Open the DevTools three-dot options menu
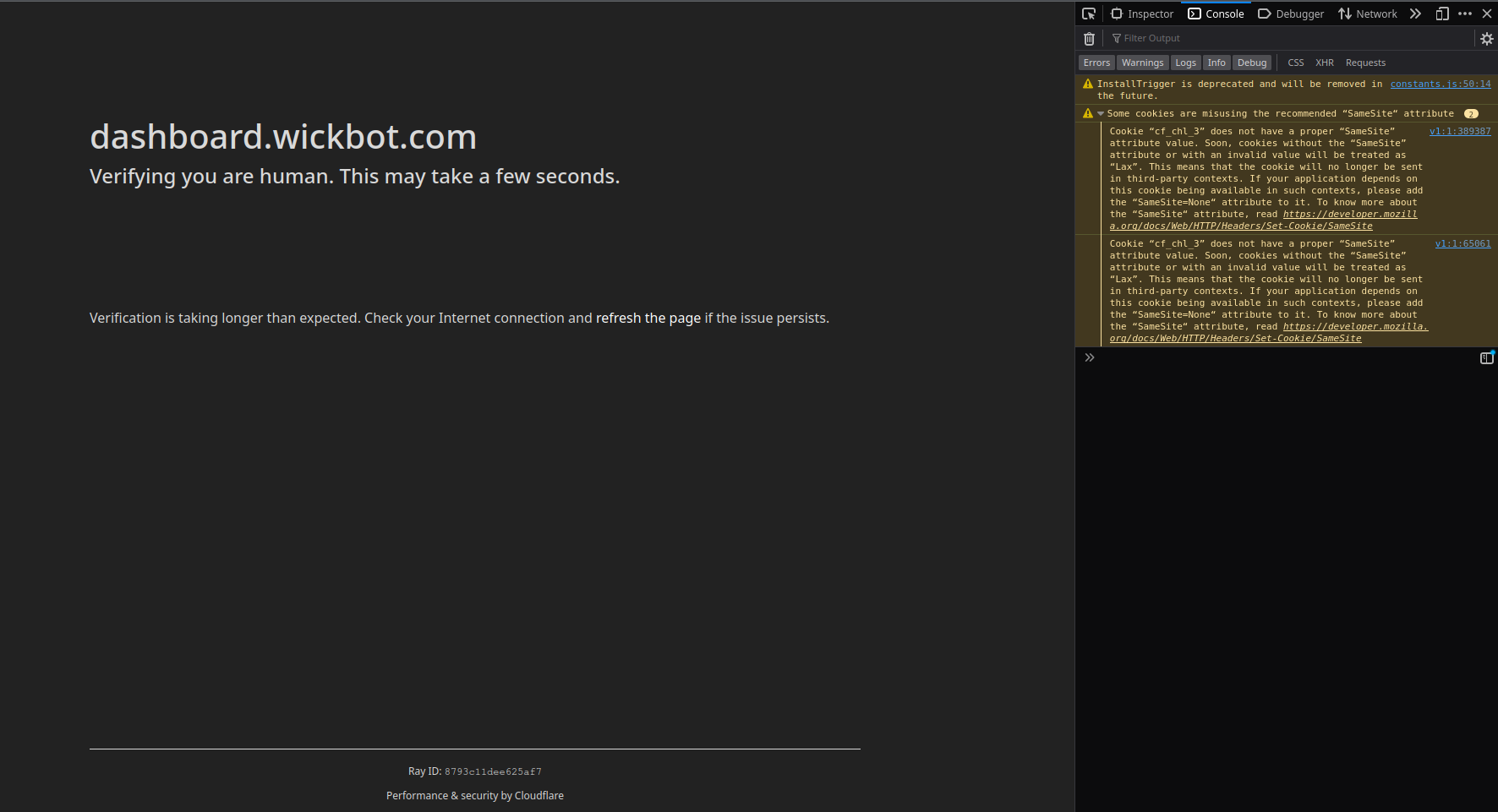 click(x=1465, y=14)
